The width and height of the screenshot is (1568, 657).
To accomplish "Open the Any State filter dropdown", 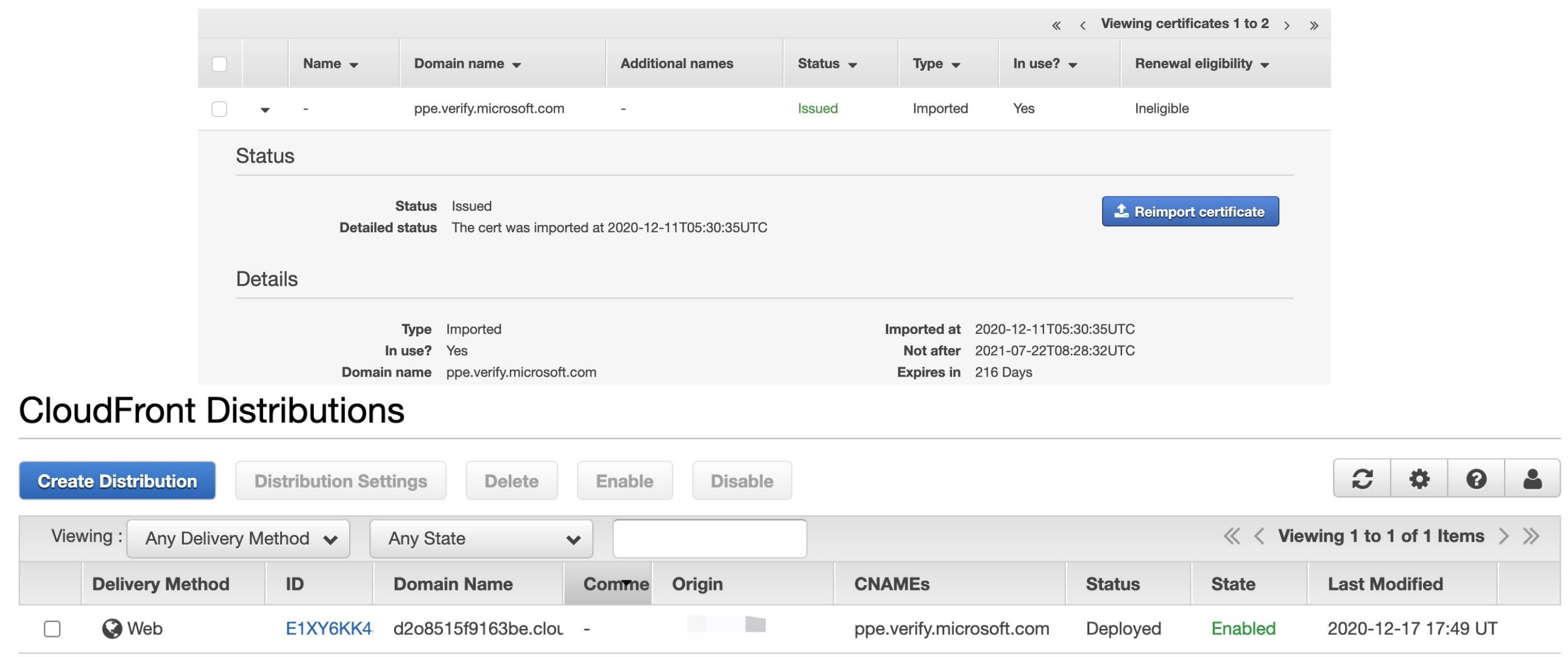I will 481,539.
